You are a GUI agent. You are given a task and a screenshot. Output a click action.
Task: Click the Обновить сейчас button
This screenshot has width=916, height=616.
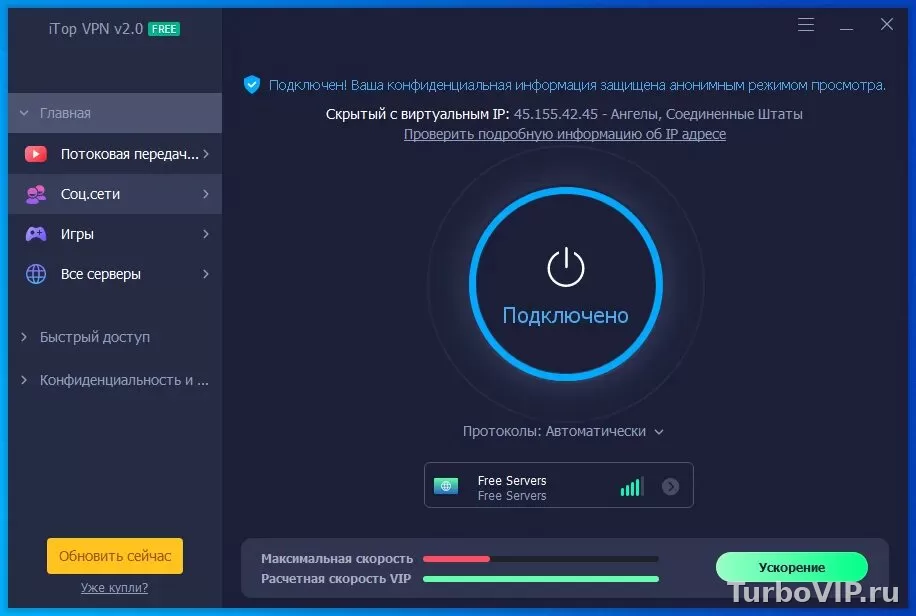tap(115, 556)
